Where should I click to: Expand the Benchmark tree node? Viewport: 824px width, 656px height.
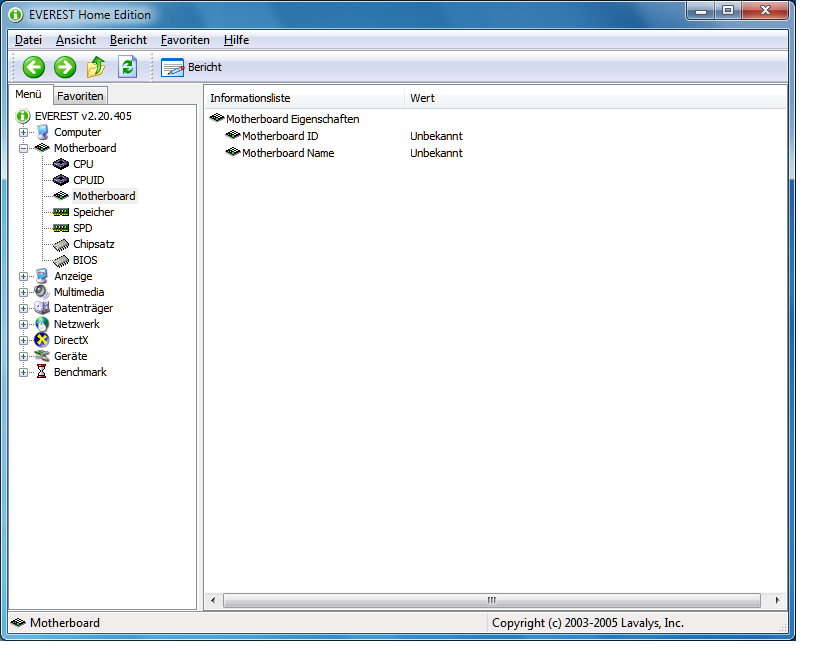(23, 373)
